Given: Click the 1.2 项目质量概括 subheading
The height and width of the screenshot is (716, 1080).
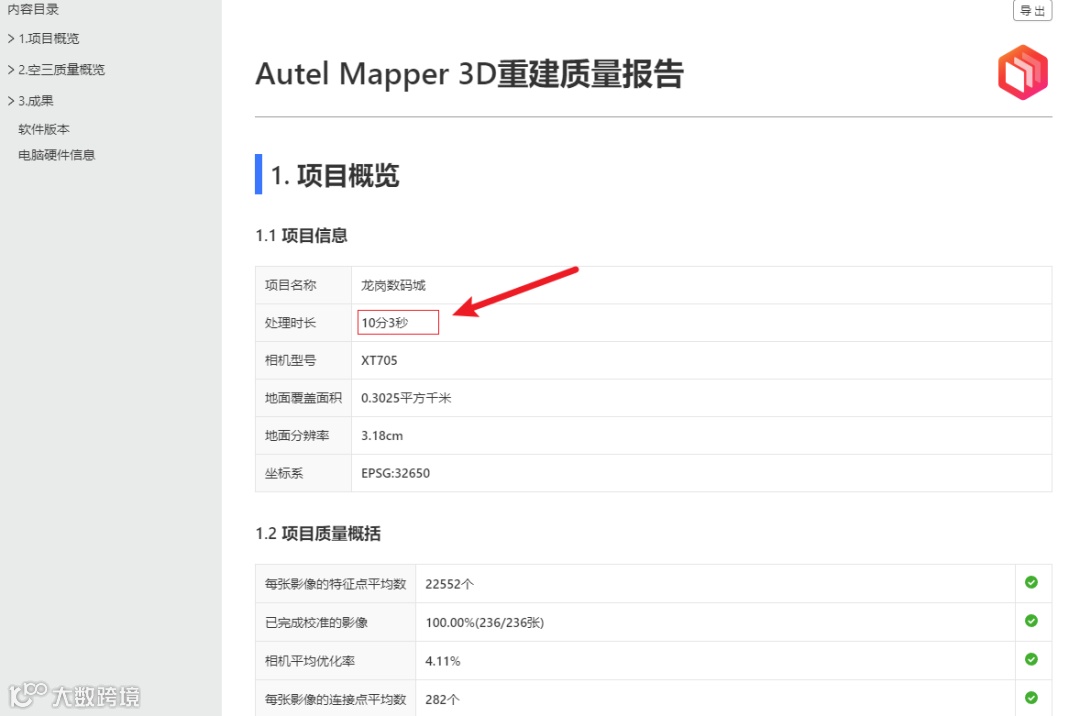Looking at the screenshot, I should click(x=318, y=534).
